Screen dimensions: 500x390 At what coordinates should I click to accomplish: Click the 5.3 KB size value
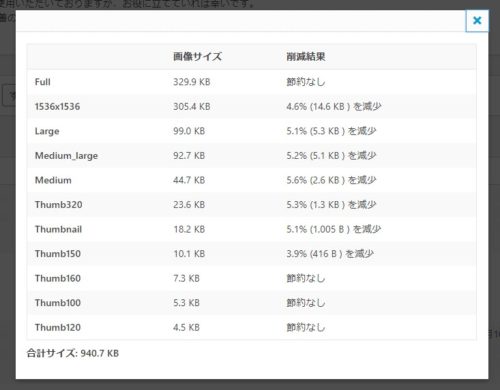[x=186, y=303]
